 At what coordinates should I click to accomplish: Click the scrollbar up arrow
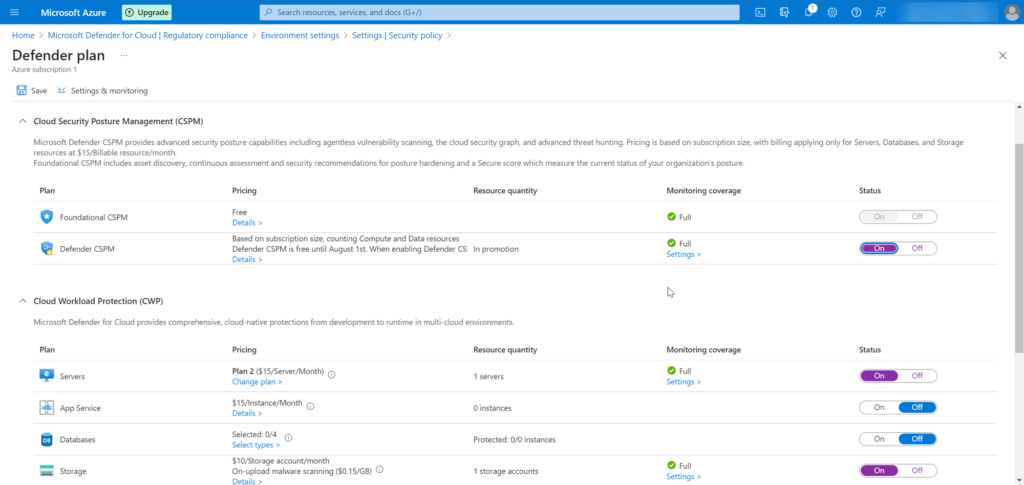(x=1018, y=106)
